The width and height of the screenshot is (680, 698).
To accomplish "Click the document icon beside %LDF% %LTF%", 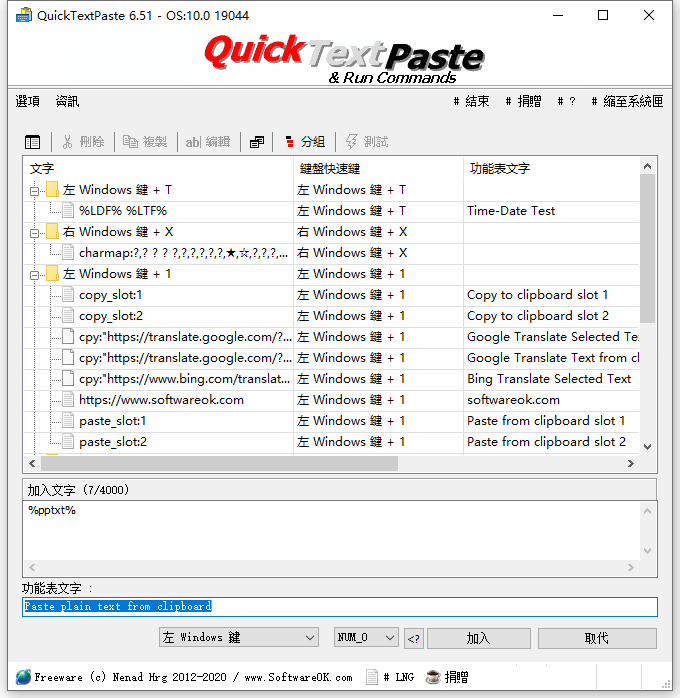I will coord(68,211).
